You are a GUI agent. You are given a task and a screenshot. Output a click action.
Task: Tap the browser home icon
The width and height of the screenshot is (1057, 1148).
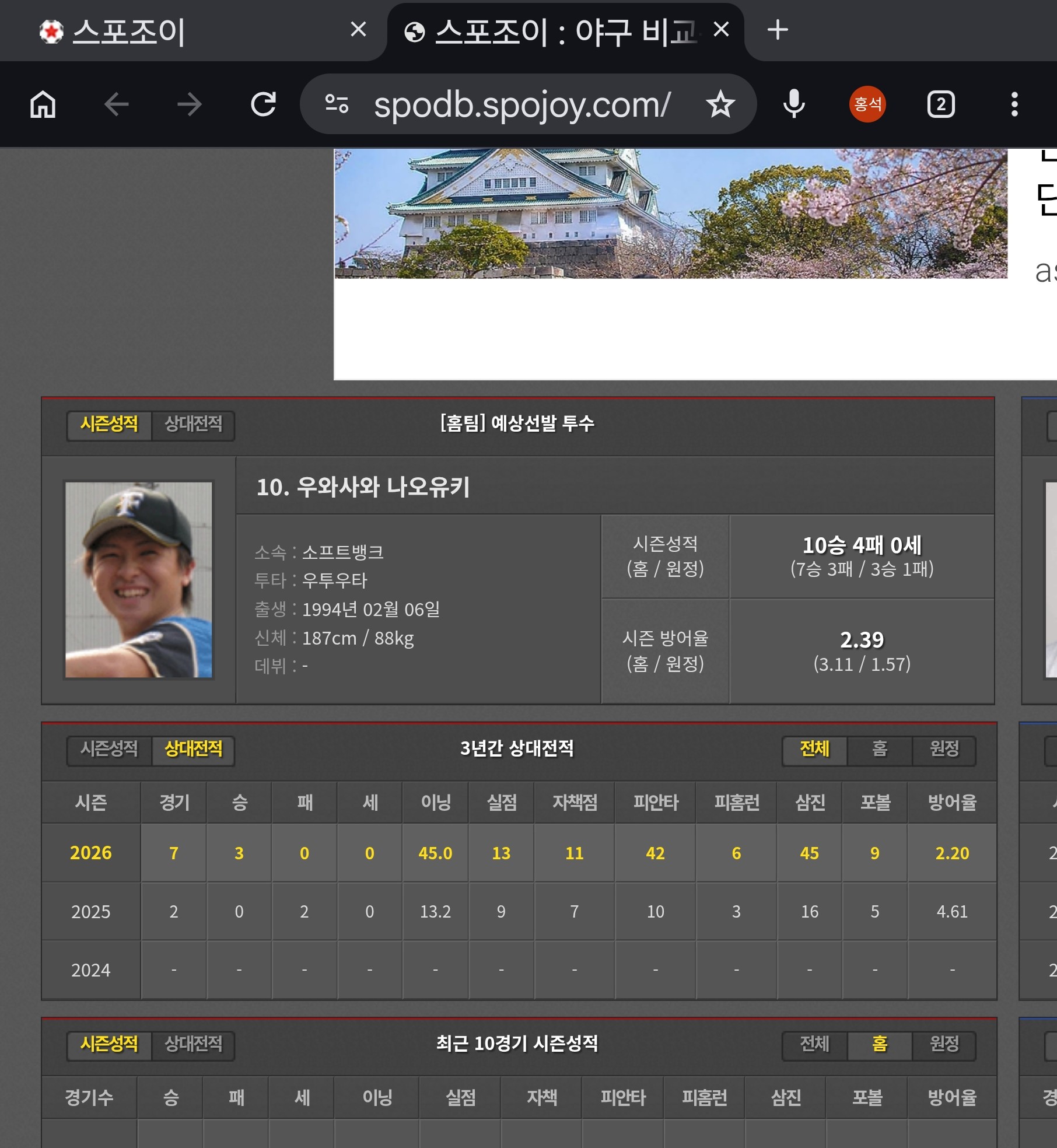tap(43, 105)
